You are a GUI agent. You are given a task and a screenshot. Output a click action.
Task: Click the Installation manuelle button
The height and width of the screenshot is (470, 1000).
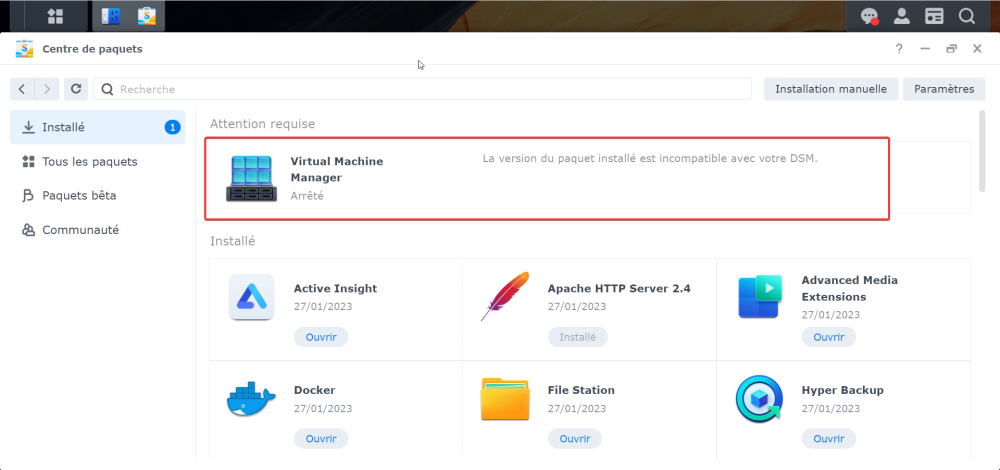pyautogui.click(x=831, y=89)
